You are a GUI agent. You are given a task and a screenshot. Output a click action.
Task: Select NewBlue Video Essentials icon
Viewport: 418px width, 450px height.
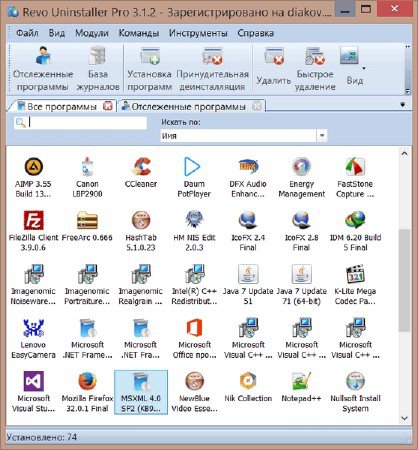(x=194, y=392)
